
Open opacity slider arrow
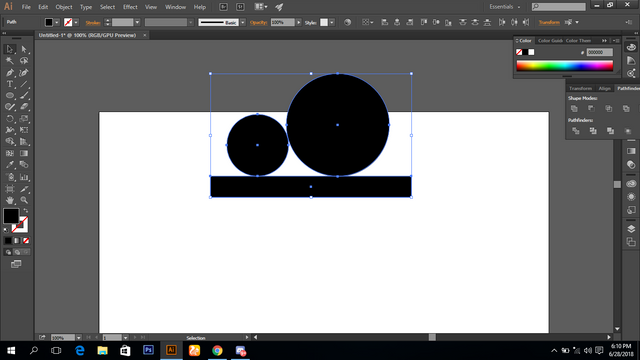click(299, 22)
